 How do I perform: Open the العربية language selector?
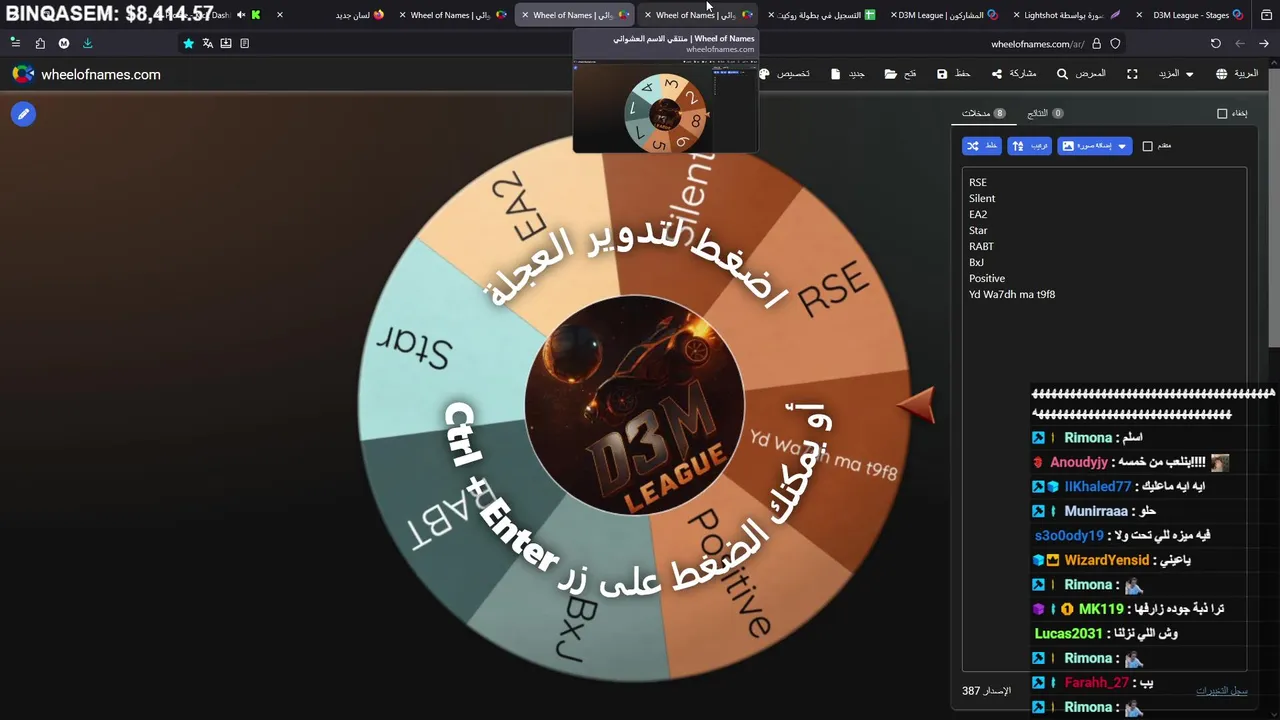tap(1237, 74)
